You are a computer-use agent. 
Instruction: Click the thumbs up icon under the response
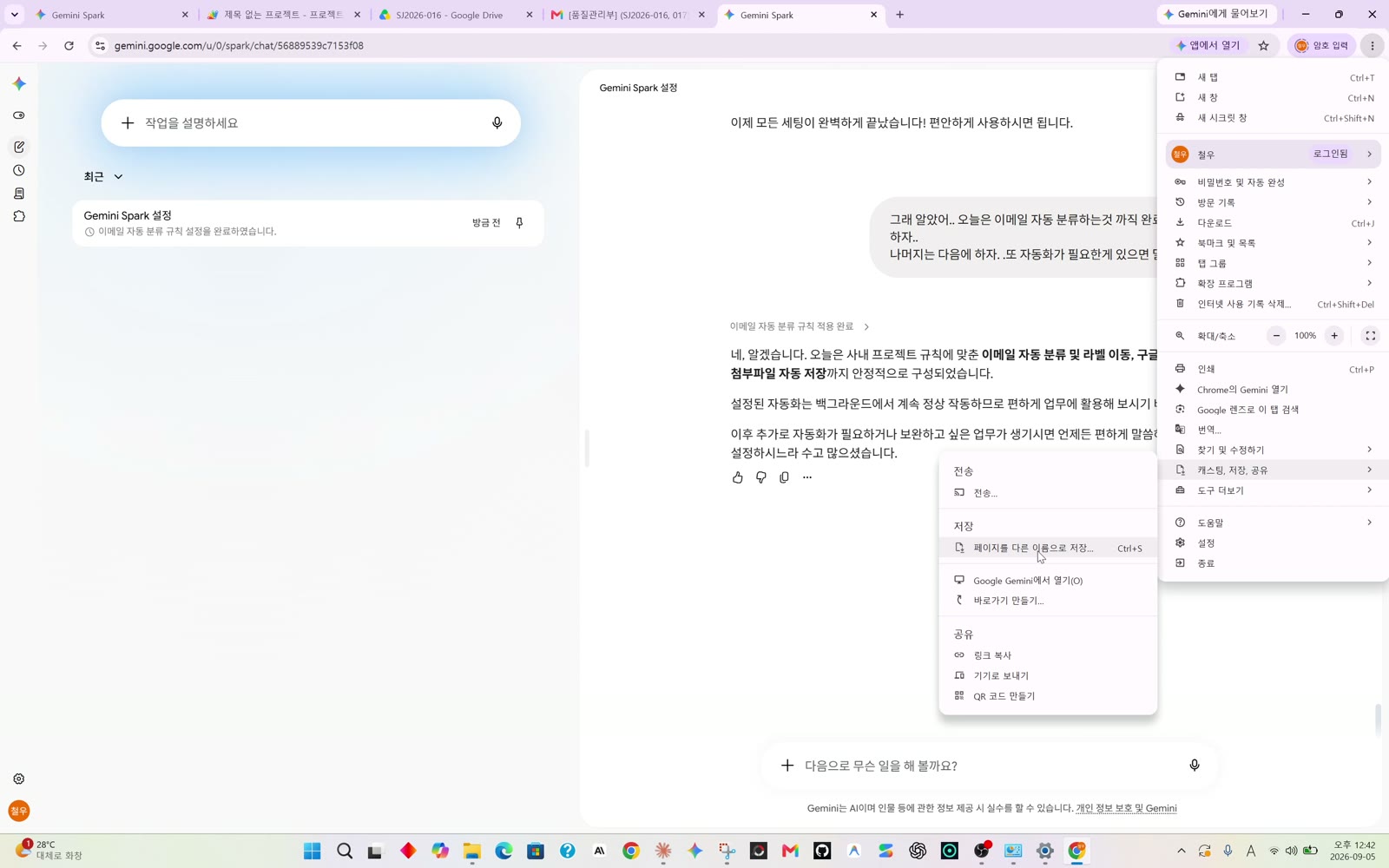tap(738, 477)
